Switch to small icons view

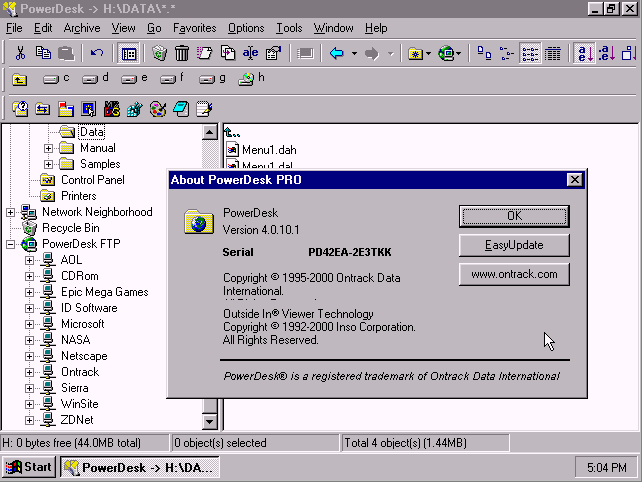(507, 54)
